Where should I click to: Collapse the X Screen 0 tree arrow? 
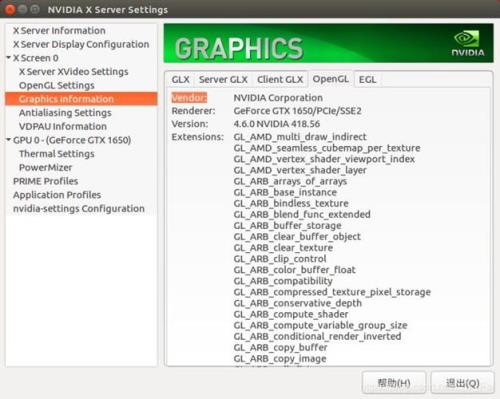point(9,58)
